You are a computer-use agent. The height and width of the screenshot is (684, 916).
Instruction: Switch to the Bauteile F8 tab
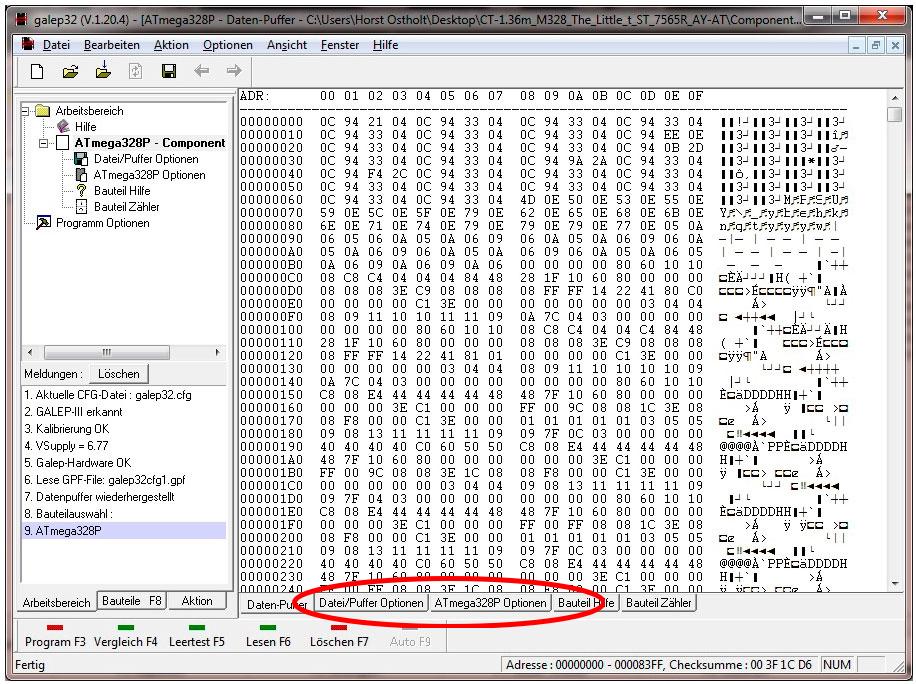131,600
